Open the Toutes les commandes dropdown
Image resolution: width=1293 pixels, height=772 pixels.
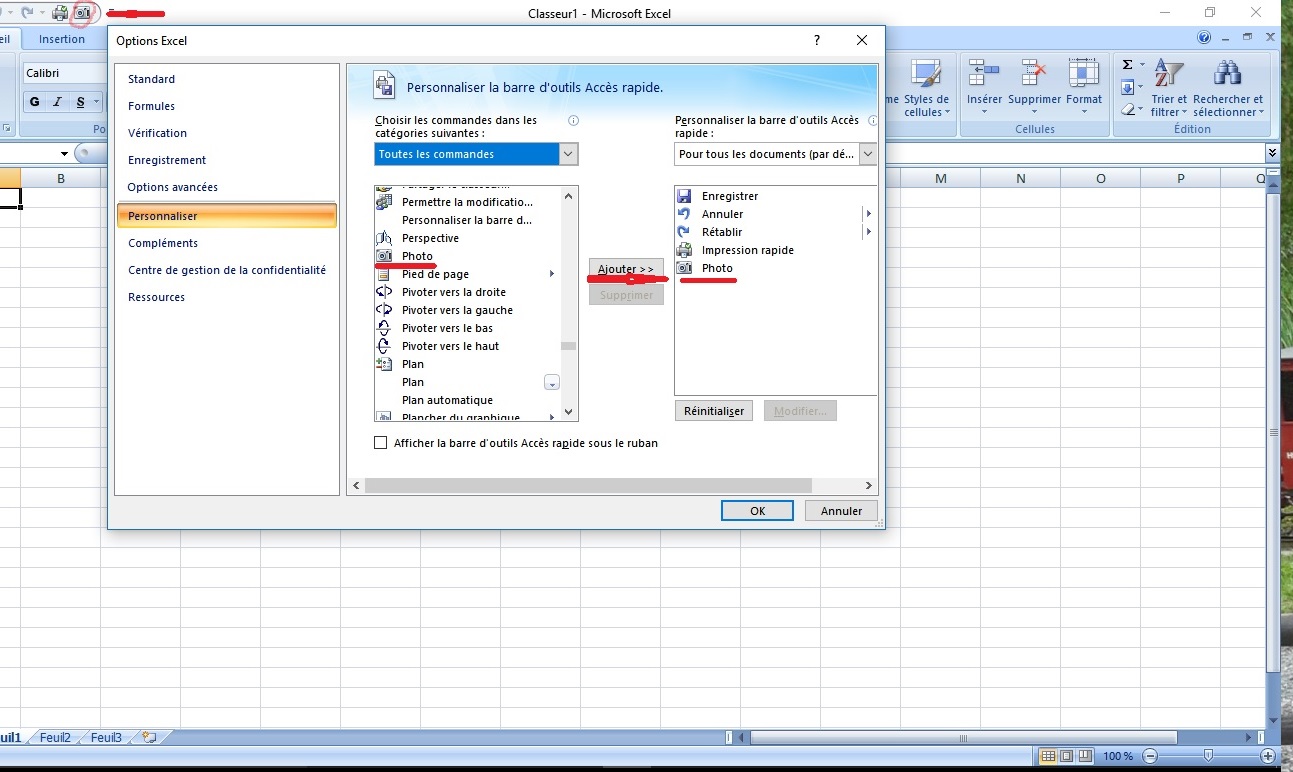click(x=568, y=154)
